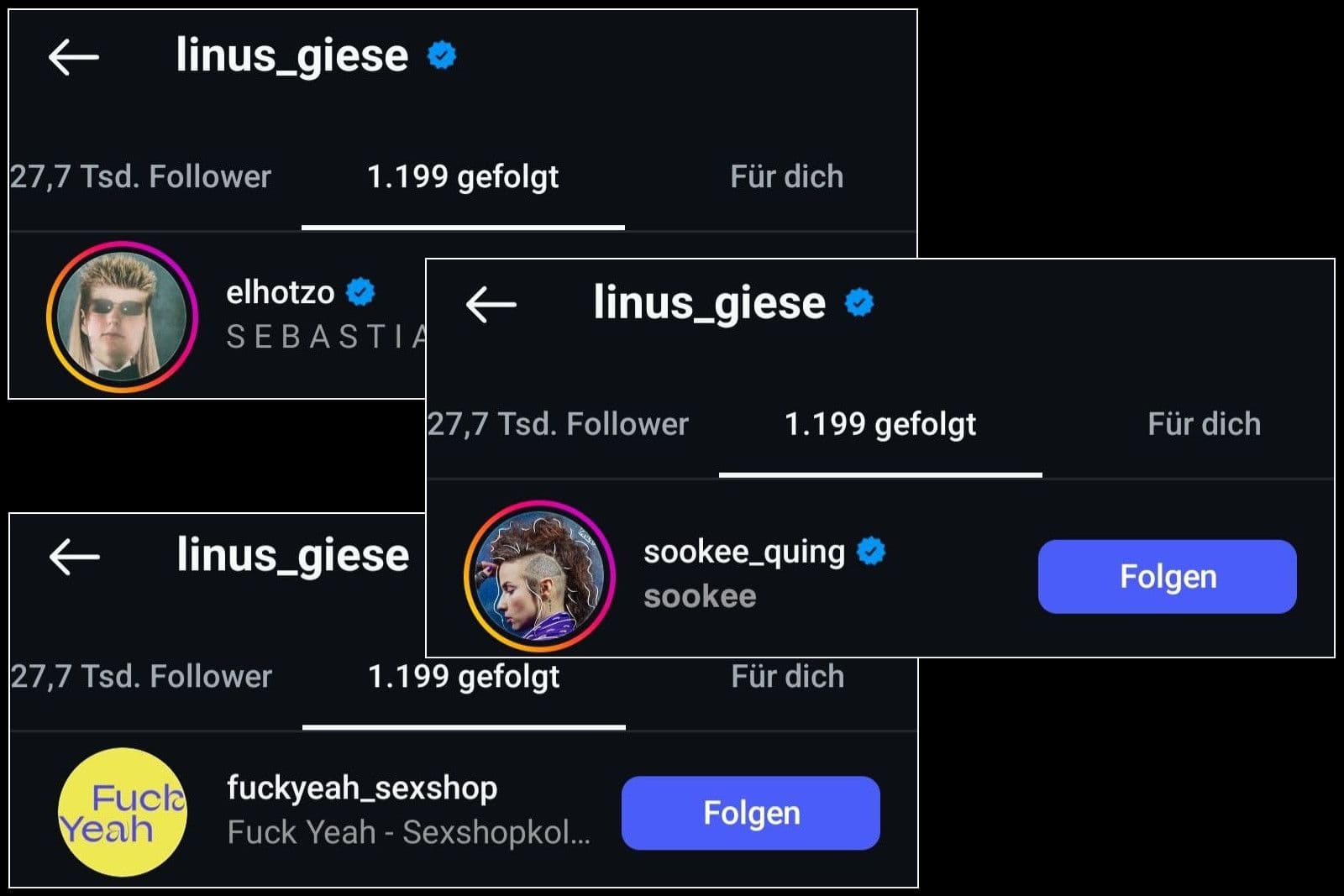Image resolution: width=1344 pixels, height=896 pixels.
Task: Click the sookee_quing username text
Action: [743, 550]
